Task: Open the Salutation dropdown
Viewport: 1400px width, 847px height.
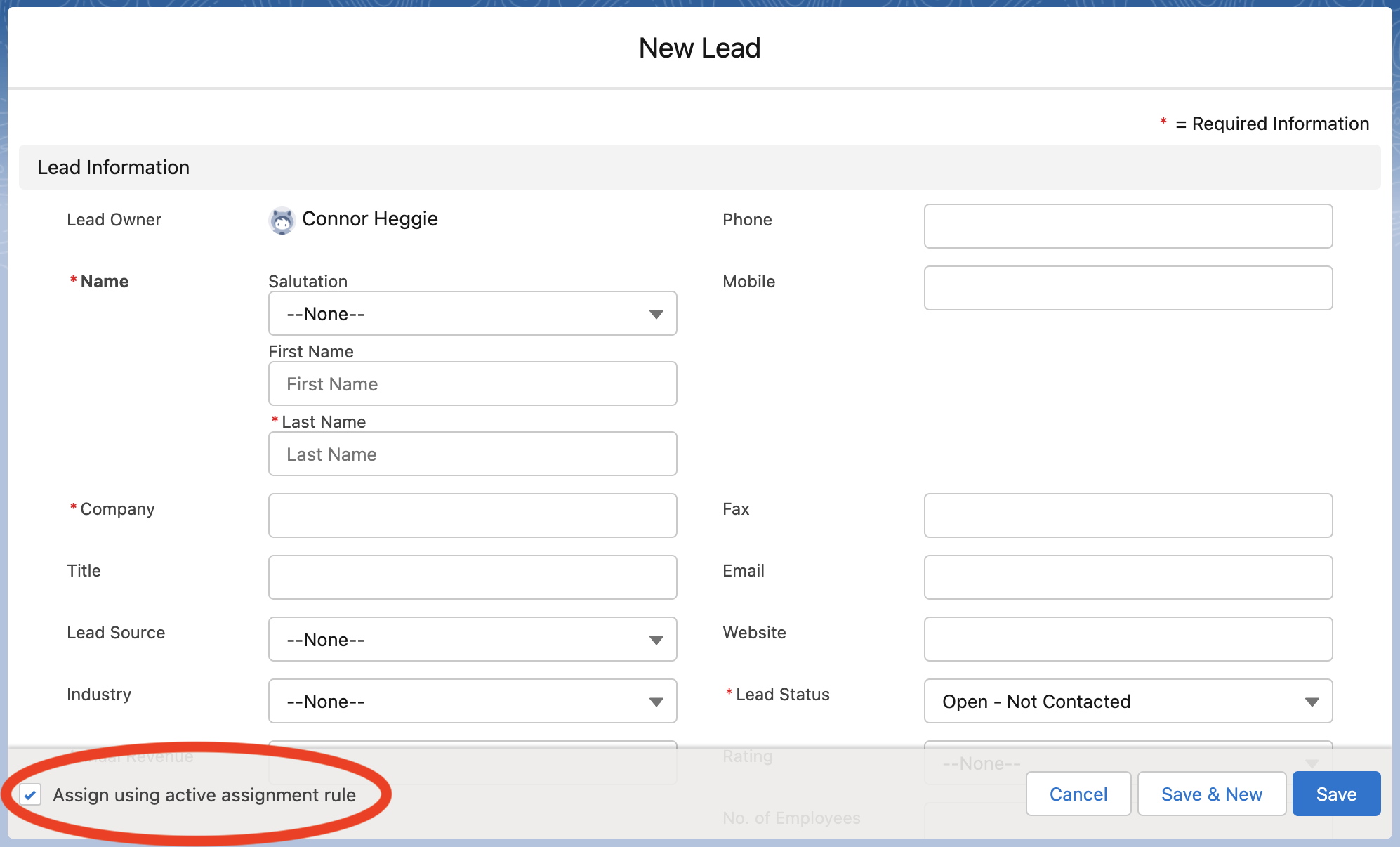Action: [472, 314]
